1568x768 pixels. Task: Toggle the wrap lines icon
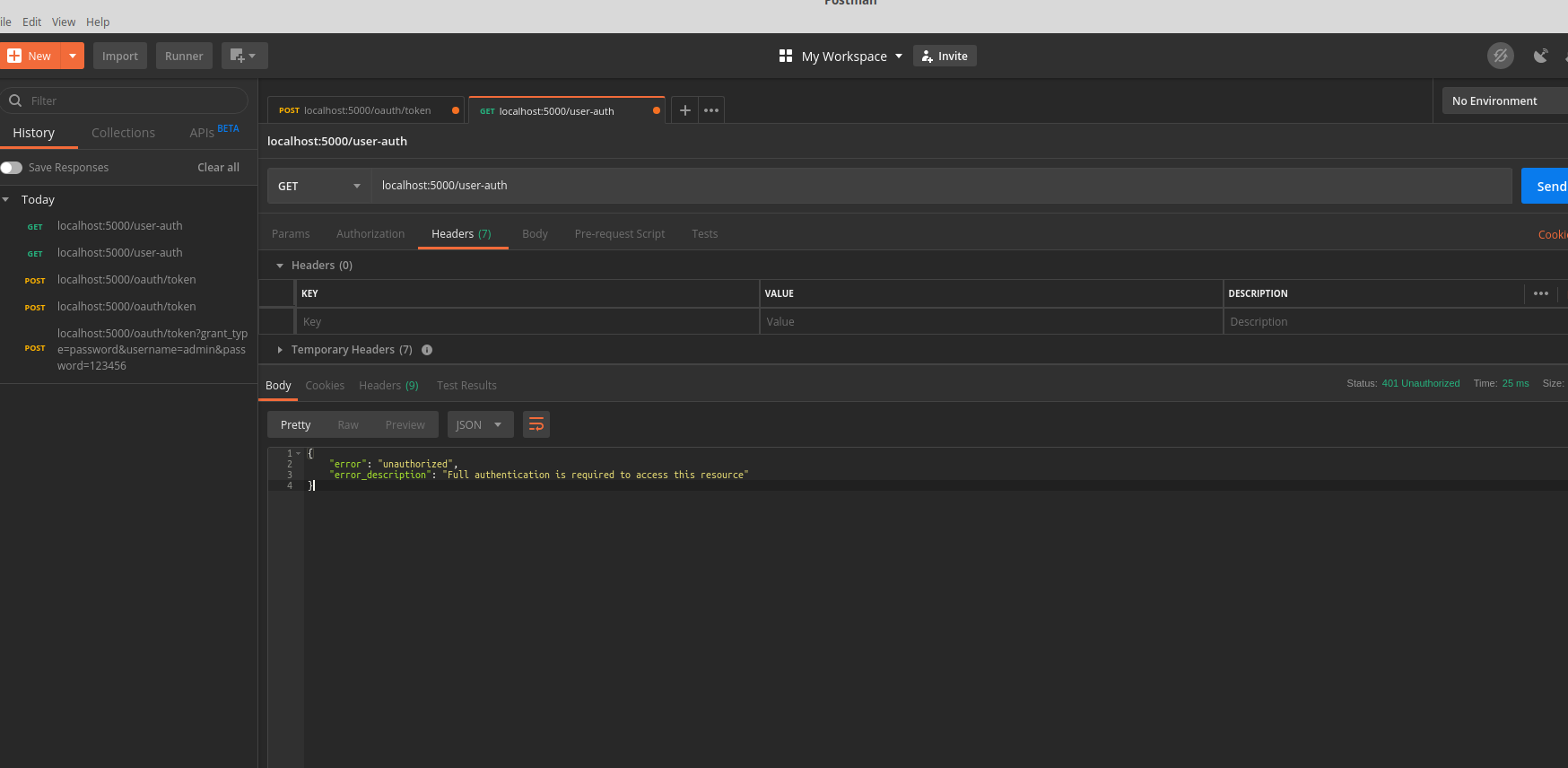[536, 424]
